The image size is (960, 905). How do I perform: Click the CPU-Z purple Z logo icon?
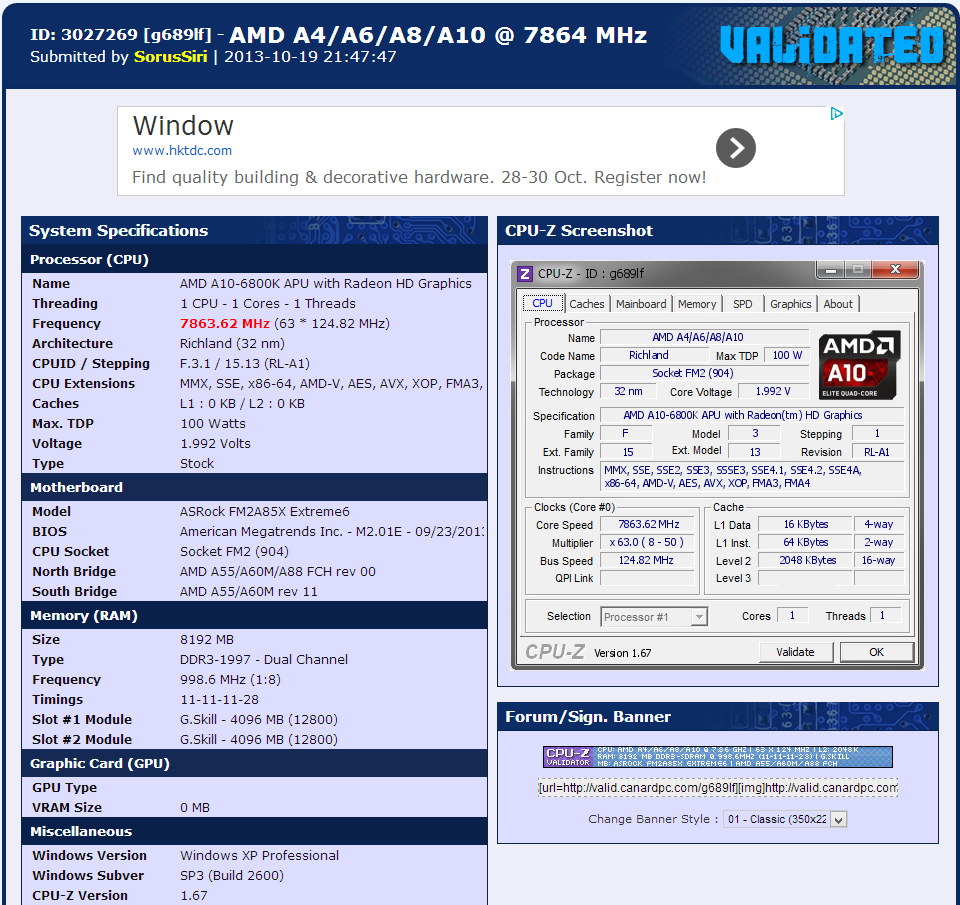point(525,274)
